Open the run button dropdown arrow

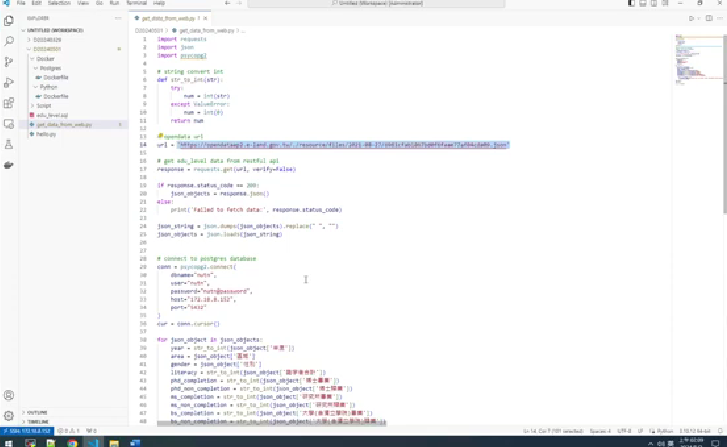pyautogui.click(x=698, y=19)
